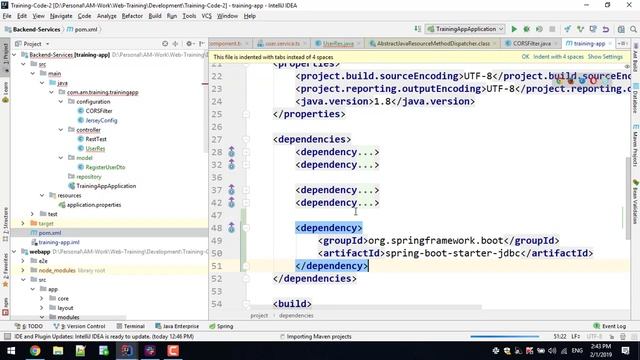The height and width of the screenshot is (360, 640).
Task: Open the Terminal tool window
Action: tap(131, 326)
